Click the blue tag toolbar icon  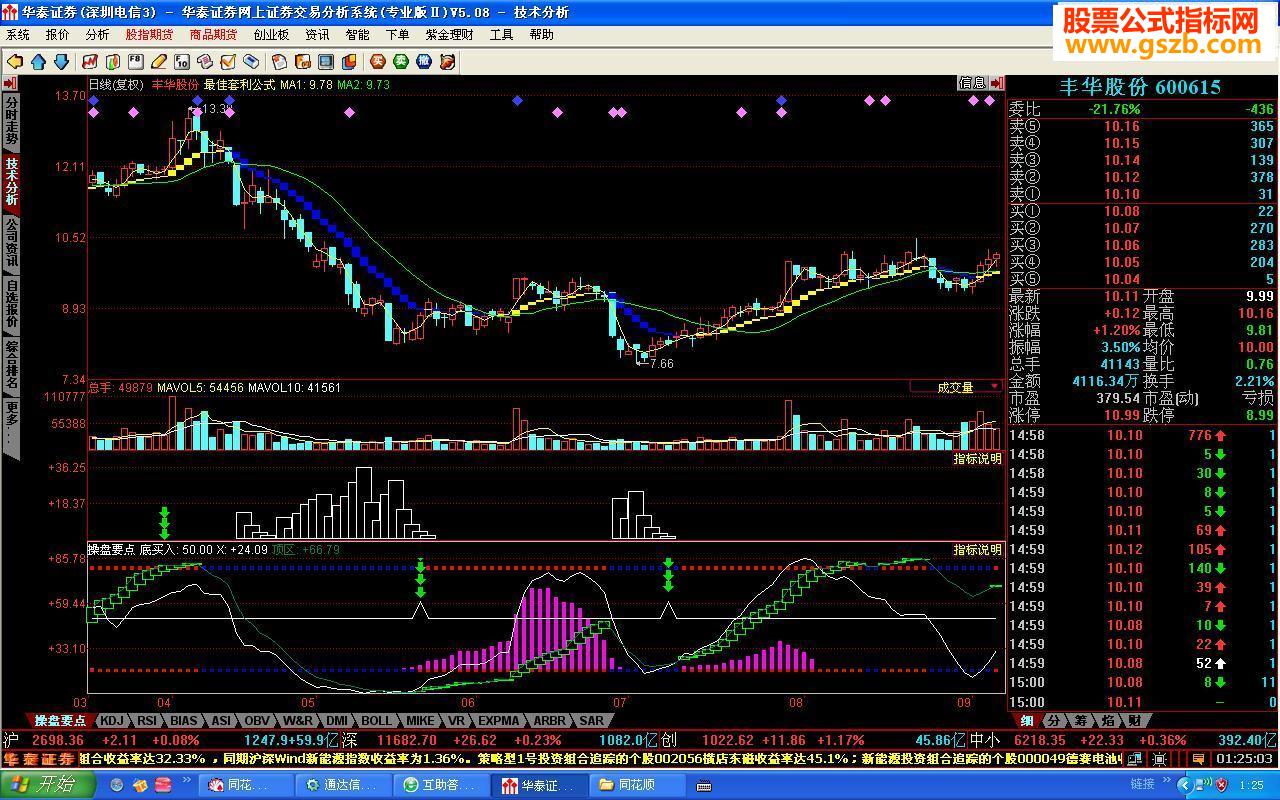[x=250, y=62]
